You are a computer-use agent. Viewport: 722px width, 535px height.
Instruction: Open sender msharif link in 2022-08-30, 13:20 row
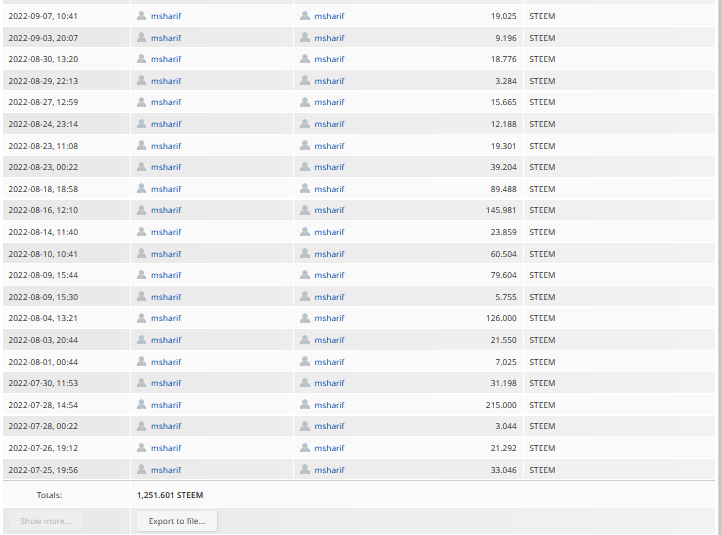coord(166,59)
